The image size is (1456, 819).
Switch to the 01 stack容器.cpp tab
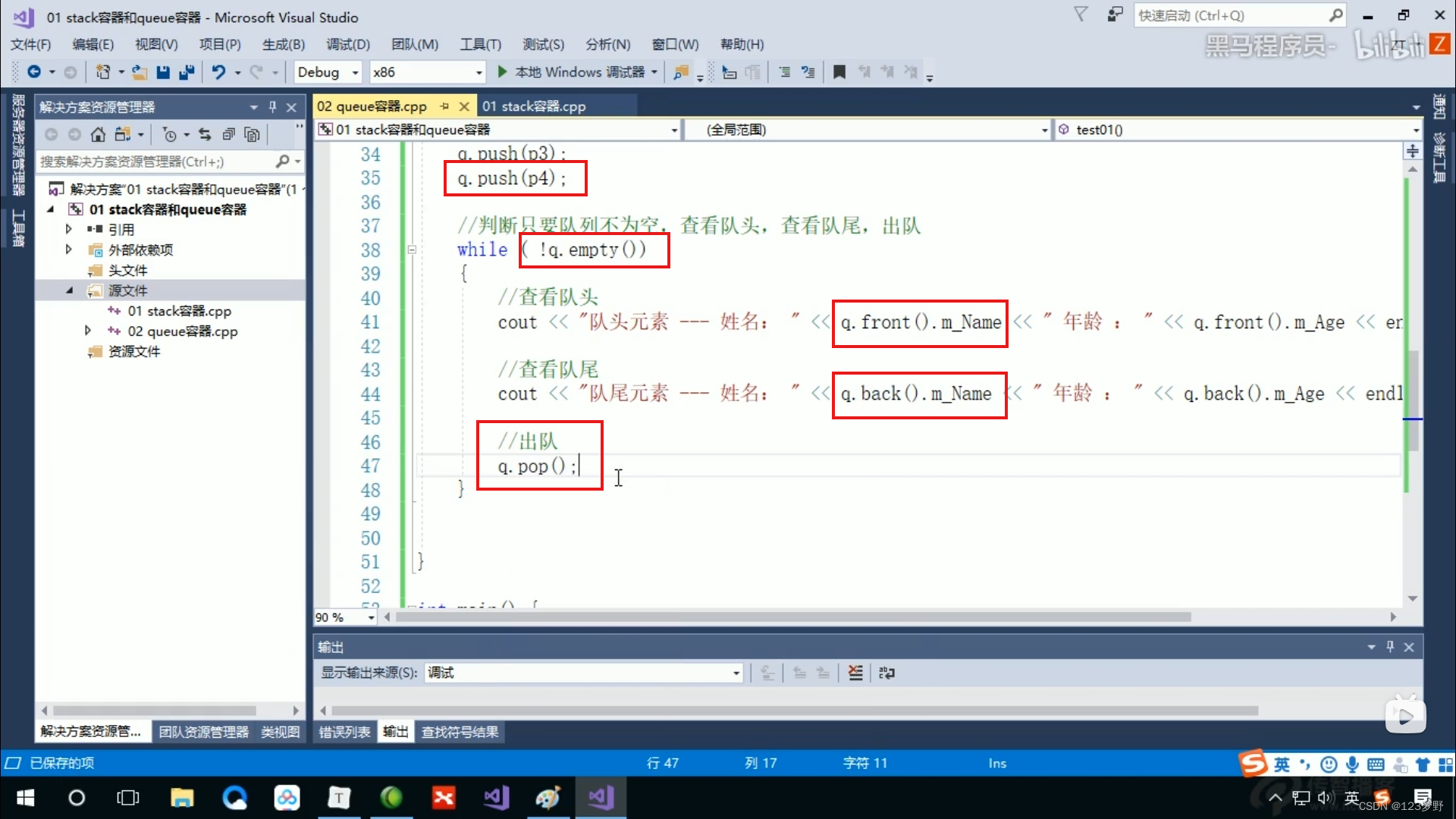click(534, 106)
